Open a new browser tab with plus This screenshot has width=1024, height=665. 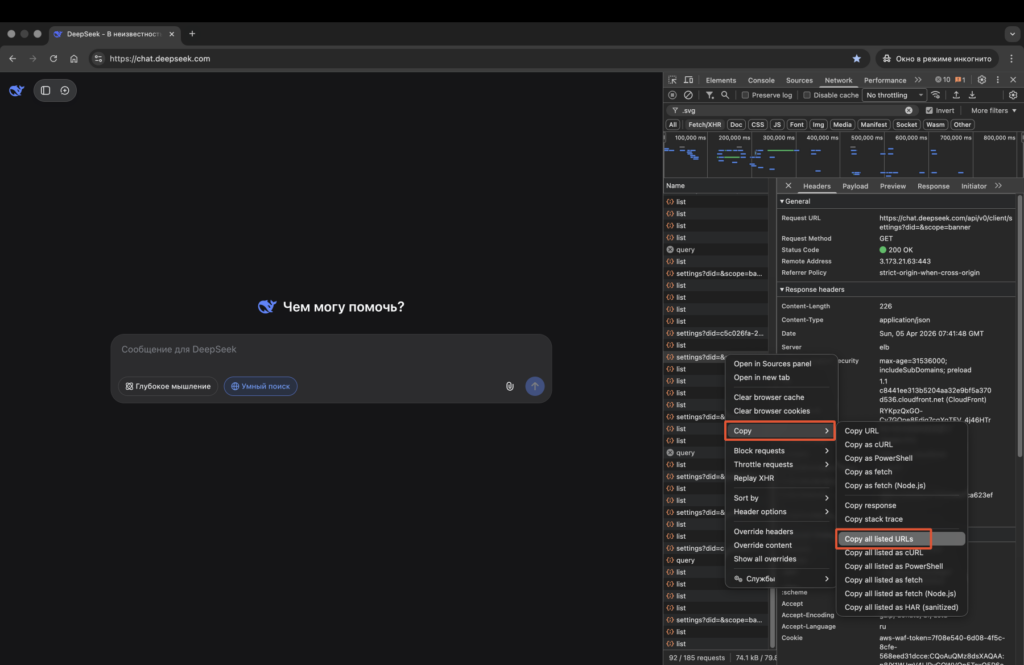[192, 34]
